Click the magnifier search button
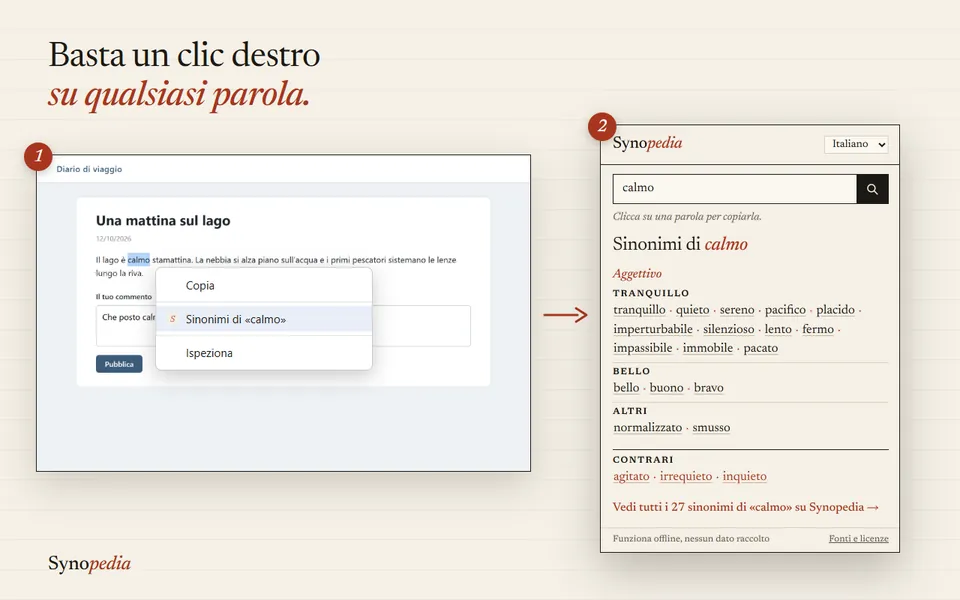The height and width of the screenshot is (600, 960). [872, 189]
